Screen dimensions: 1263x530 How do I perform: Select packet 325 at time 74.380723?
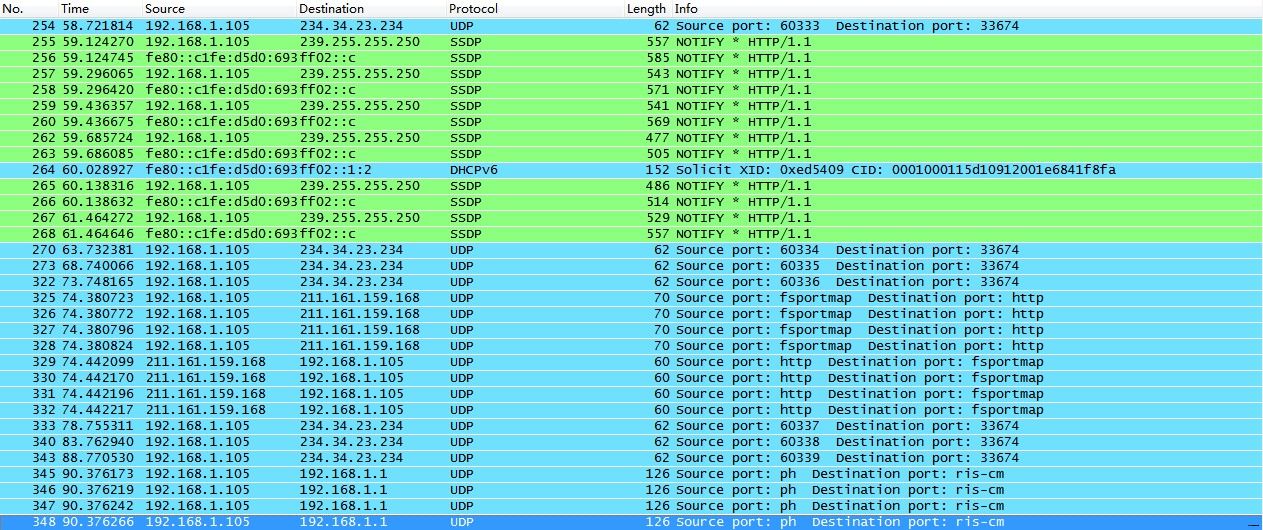(x=631, y=298)
